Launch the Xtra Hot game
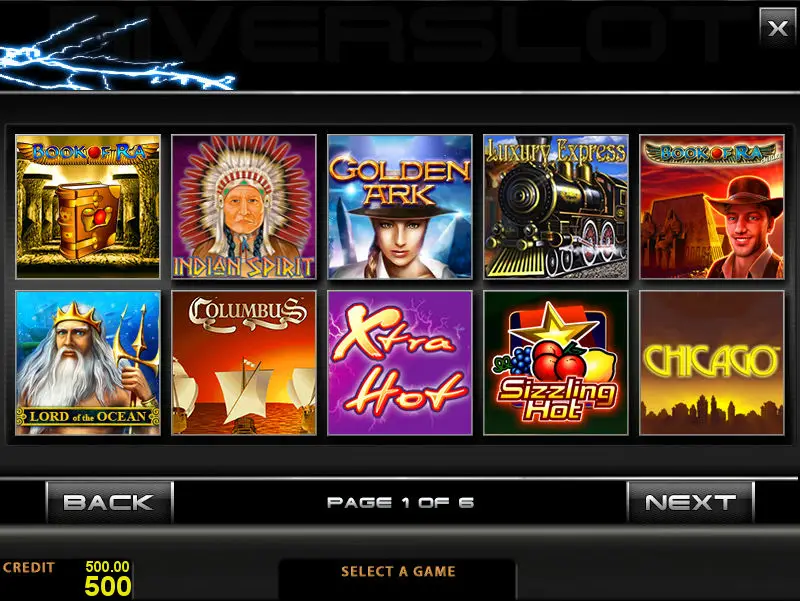The width and height of the screenshot is (800, 601). pyautogui.click(x=400, y=363)
